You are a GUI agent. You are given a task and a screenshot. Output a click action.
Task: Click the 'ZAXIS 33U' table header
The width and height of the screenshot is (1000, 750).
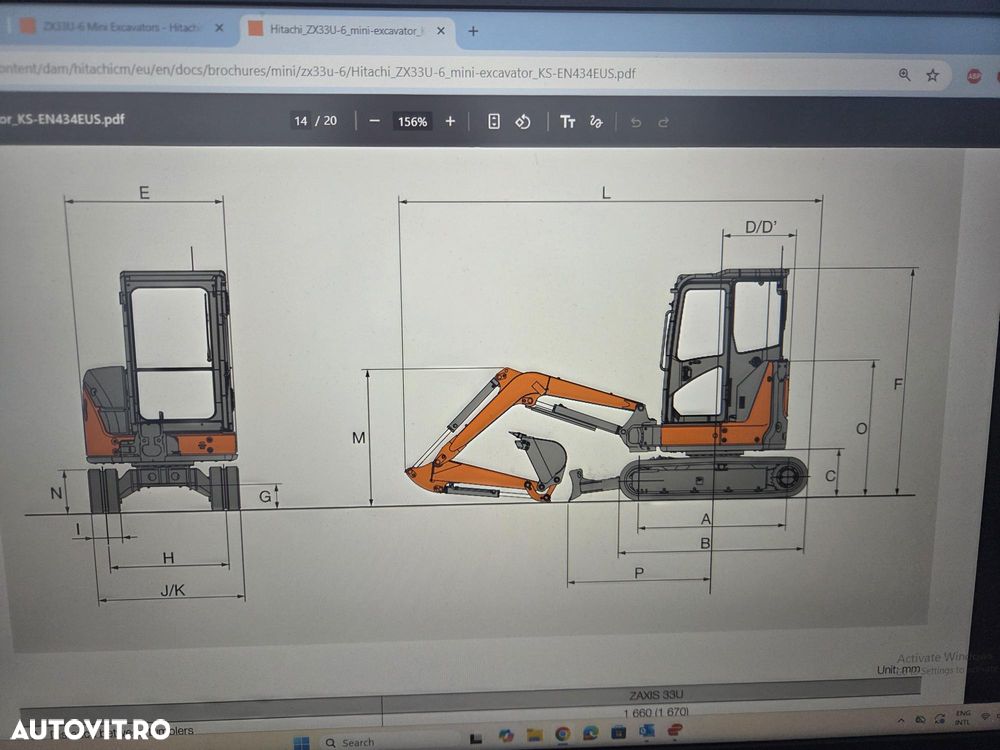click(656, 695)
